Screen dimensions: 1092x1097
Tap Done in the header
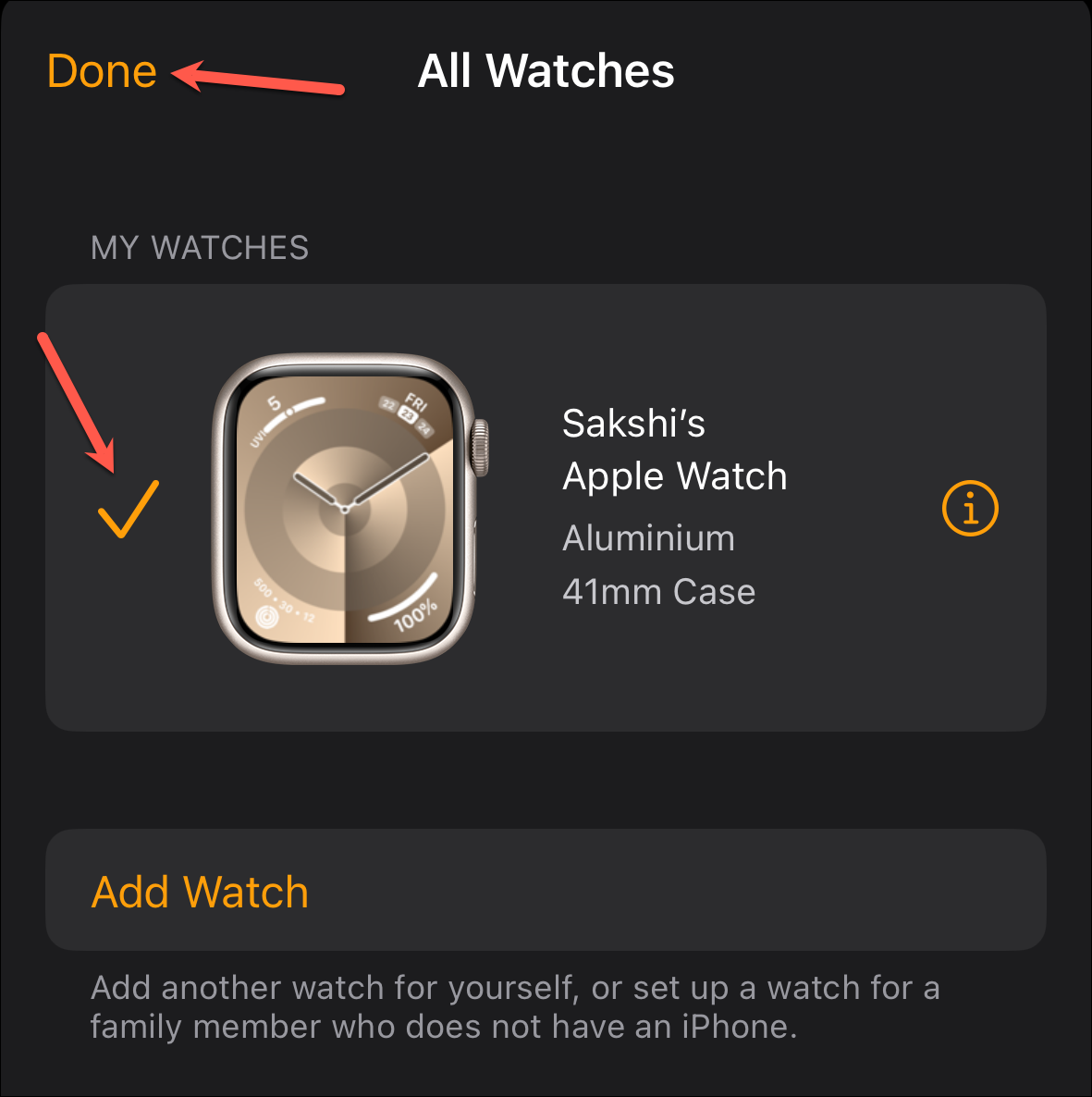102,70
